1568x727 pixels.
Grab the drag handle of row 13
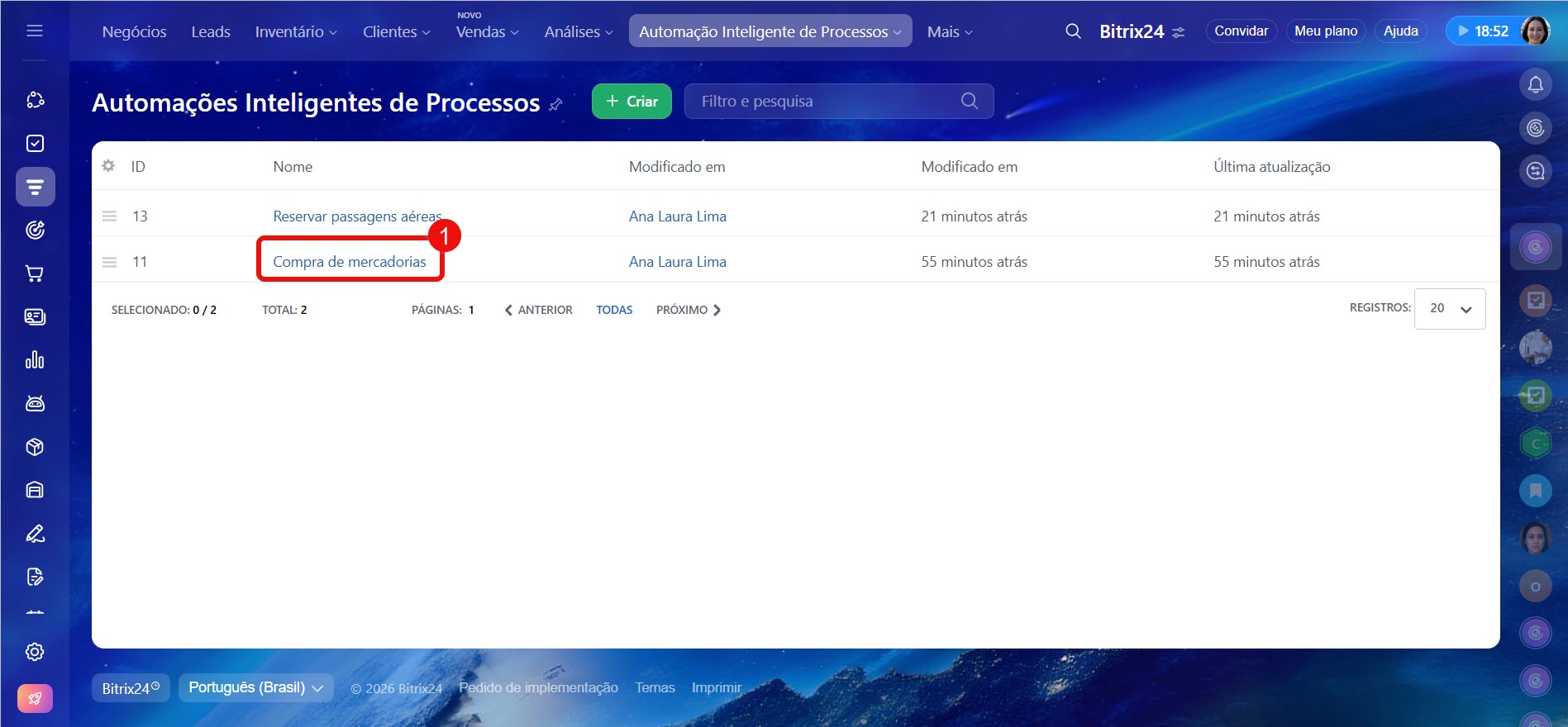click(109, 216)
